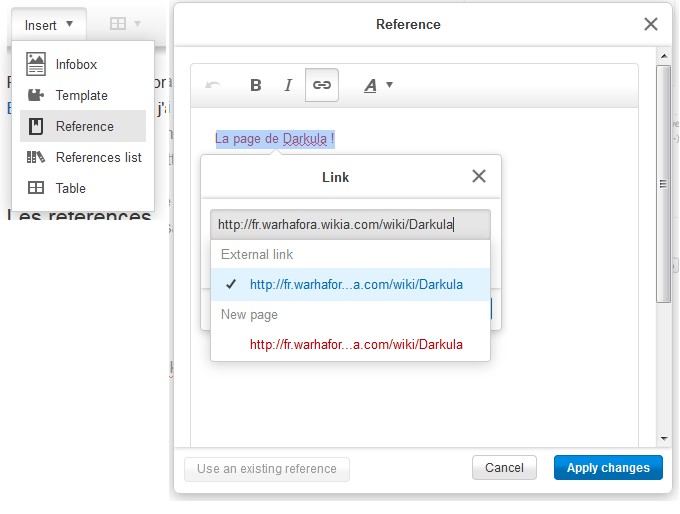Expand the text style dropdown
Screen dimensions: 680x514
point(378,86)
